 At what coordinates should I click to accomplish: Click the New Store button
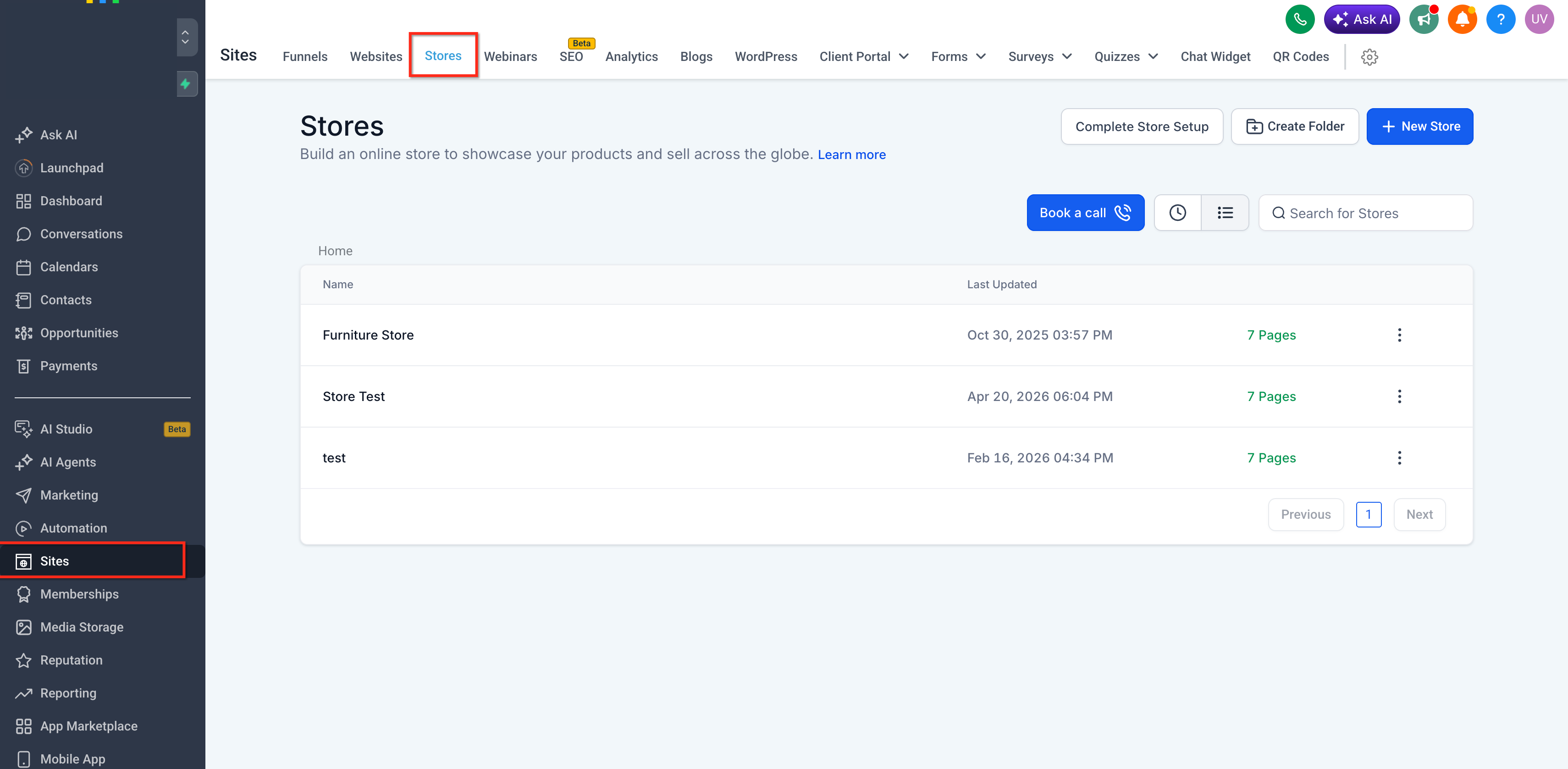(x=1419, y=126)
